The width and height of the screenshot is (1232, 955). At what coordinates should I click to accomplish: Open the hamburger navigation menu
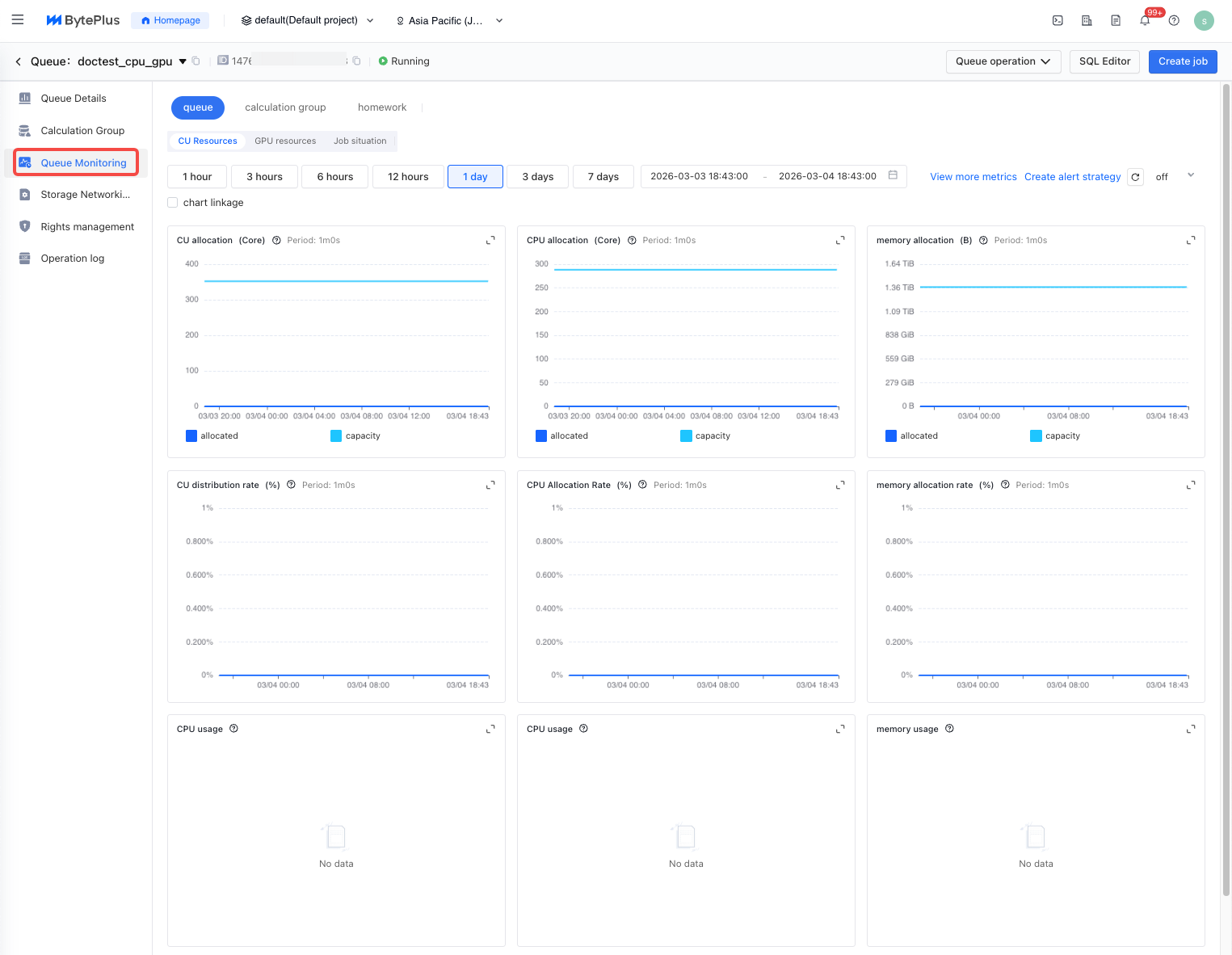pos(18,20)
